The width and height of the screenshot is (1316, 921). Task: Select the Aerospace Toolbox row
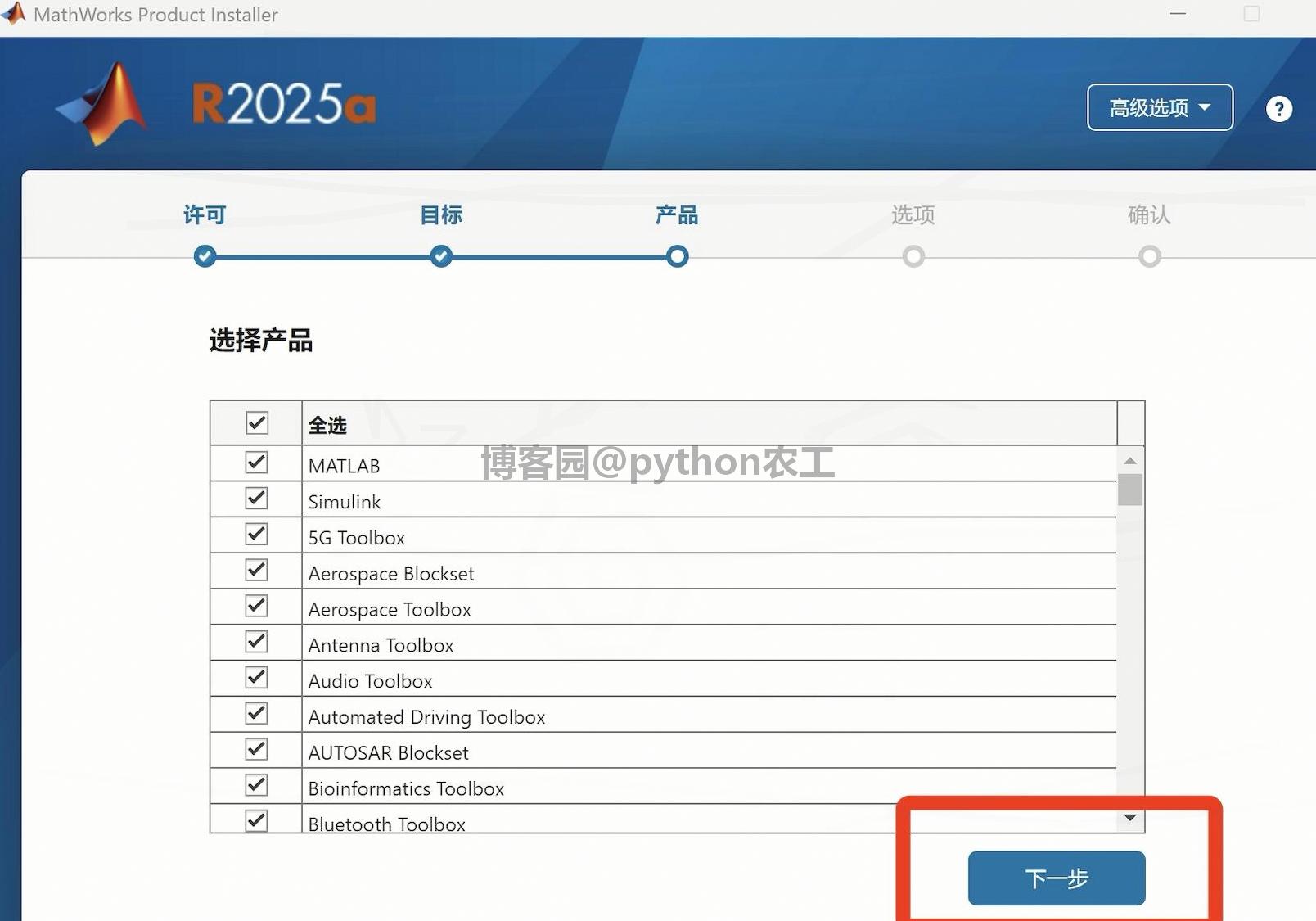[390, 609]
